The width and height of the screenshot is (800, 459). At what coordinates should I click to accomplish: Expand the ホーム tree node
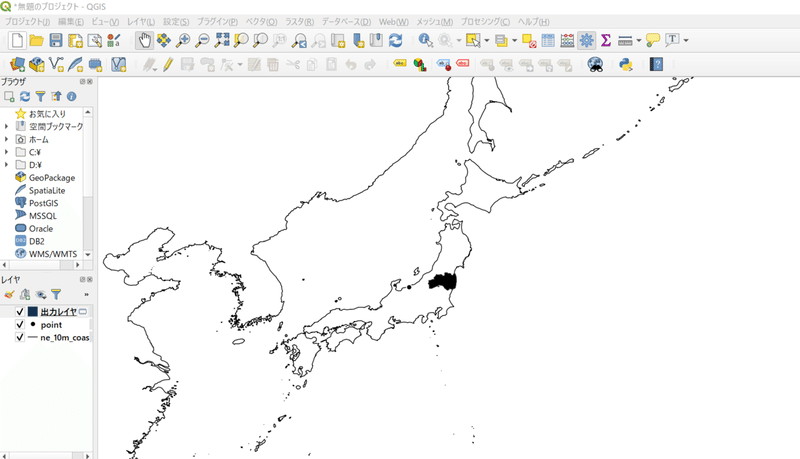(x=6, y=139)
